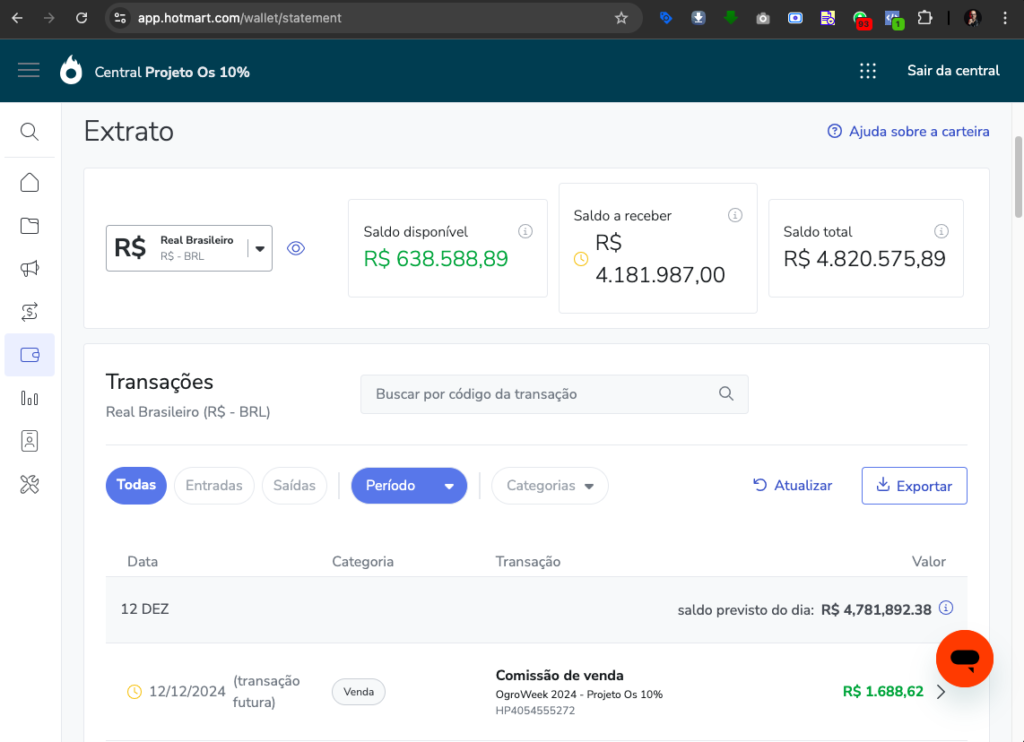Open the Categorias filter dropdown
The height and width of the screenshot is (742, 1024).
pyautogui.click(x=549, y=485)
